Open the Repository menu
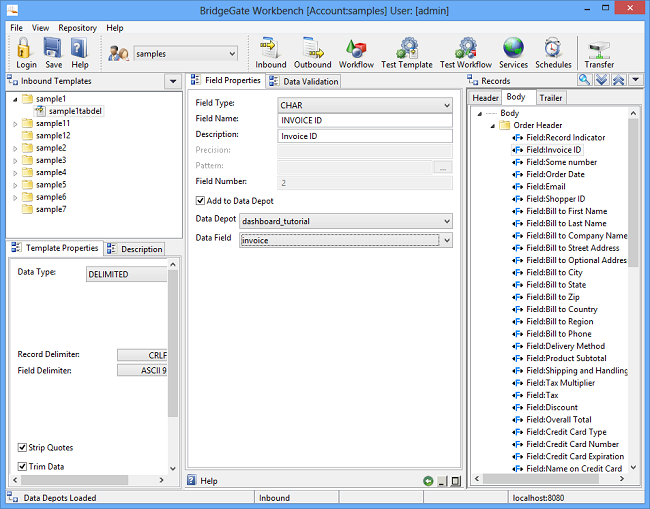 78,28
